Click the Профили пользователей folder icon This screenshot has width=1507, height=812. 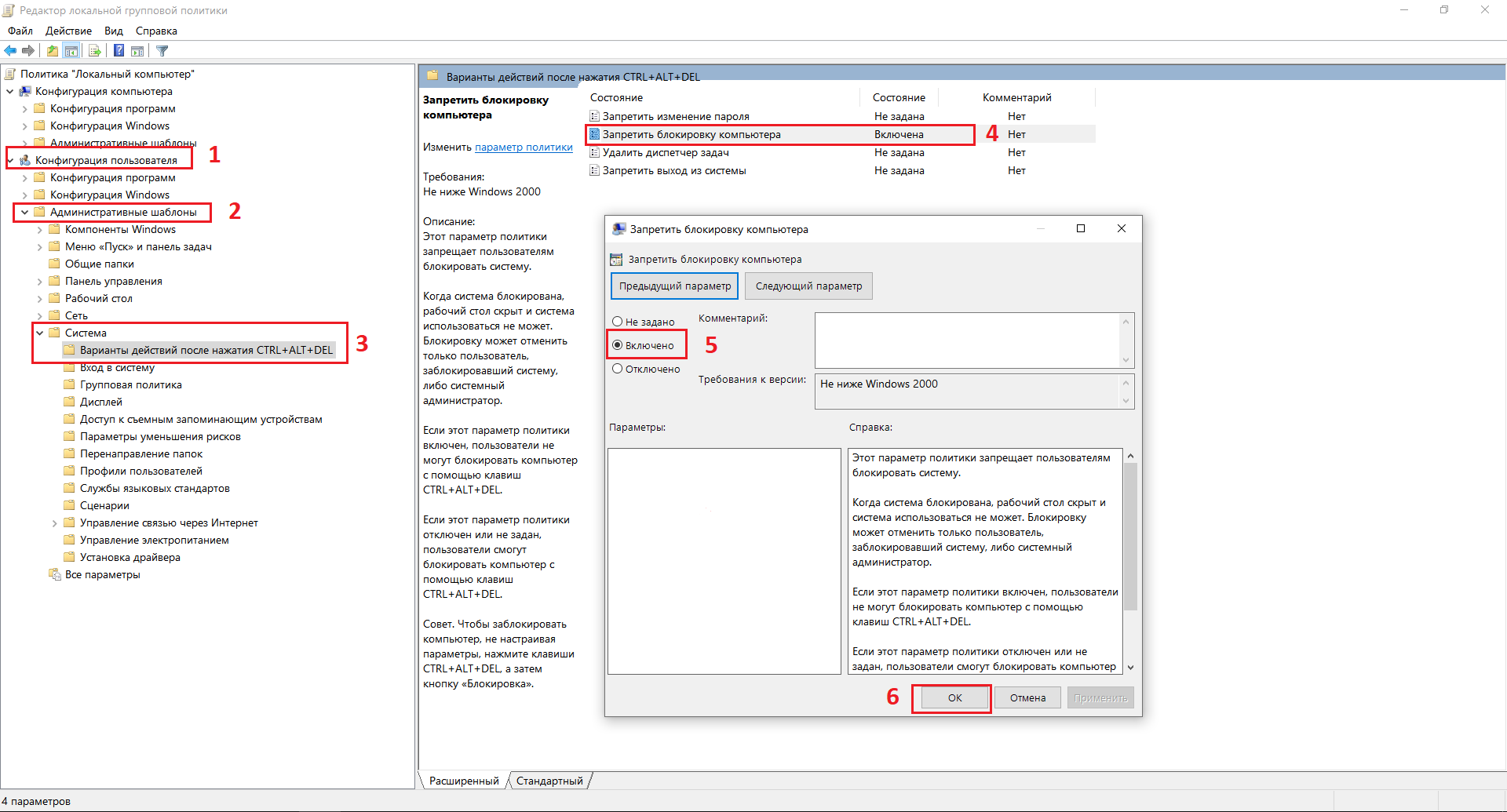click(70, 471)
